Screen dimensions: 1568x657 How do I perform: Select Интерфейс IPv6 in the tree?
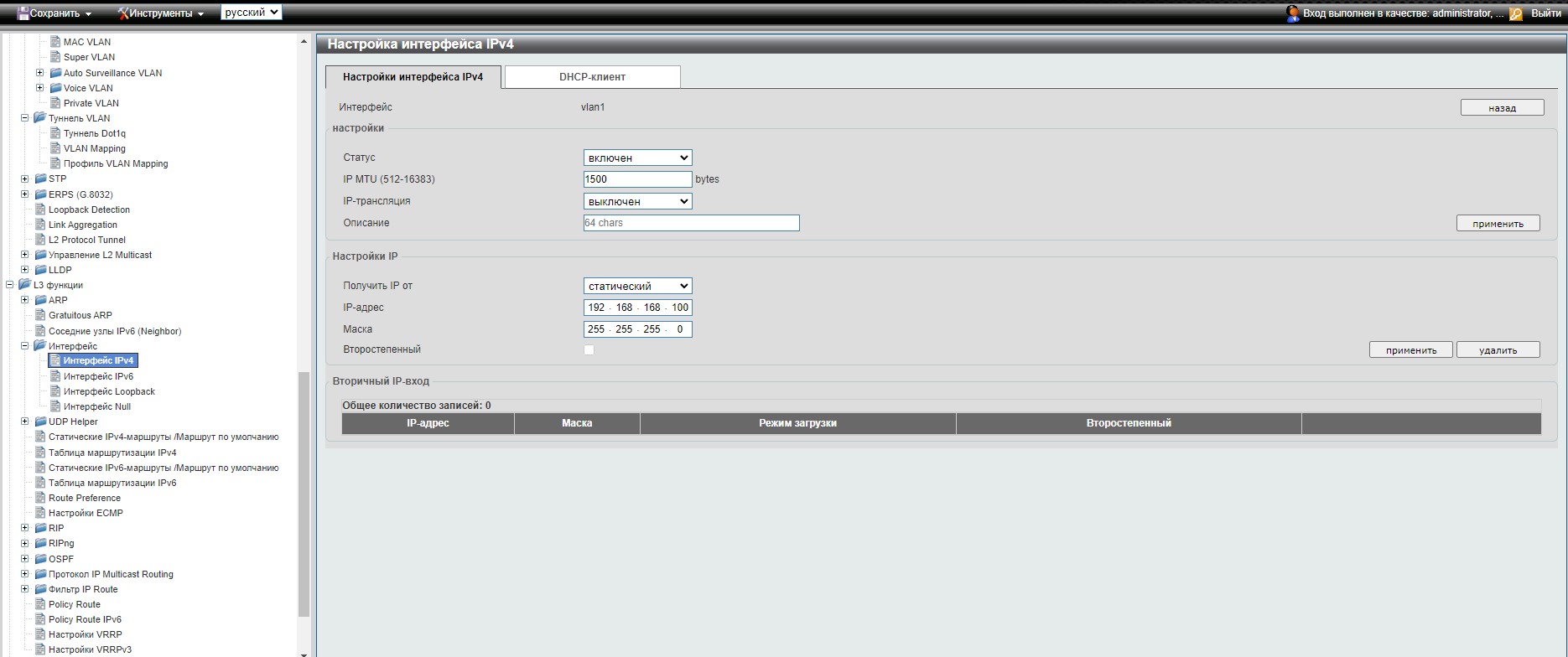tap(98, 376)
